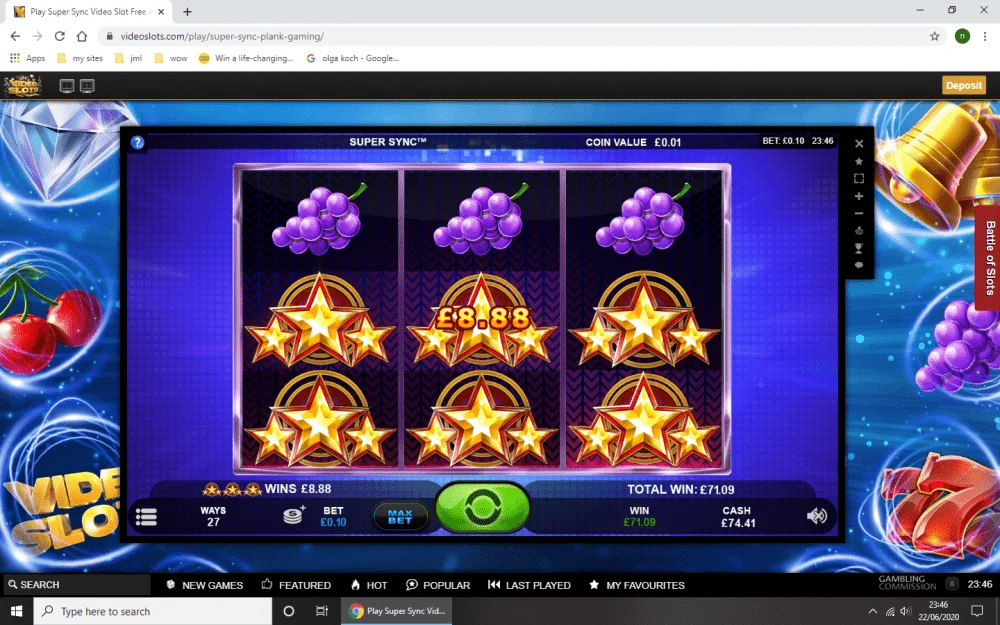This screenshot has height=625, width=1000.
Task: Show hidden system tray icons
Action: click(x=872, y=611)
